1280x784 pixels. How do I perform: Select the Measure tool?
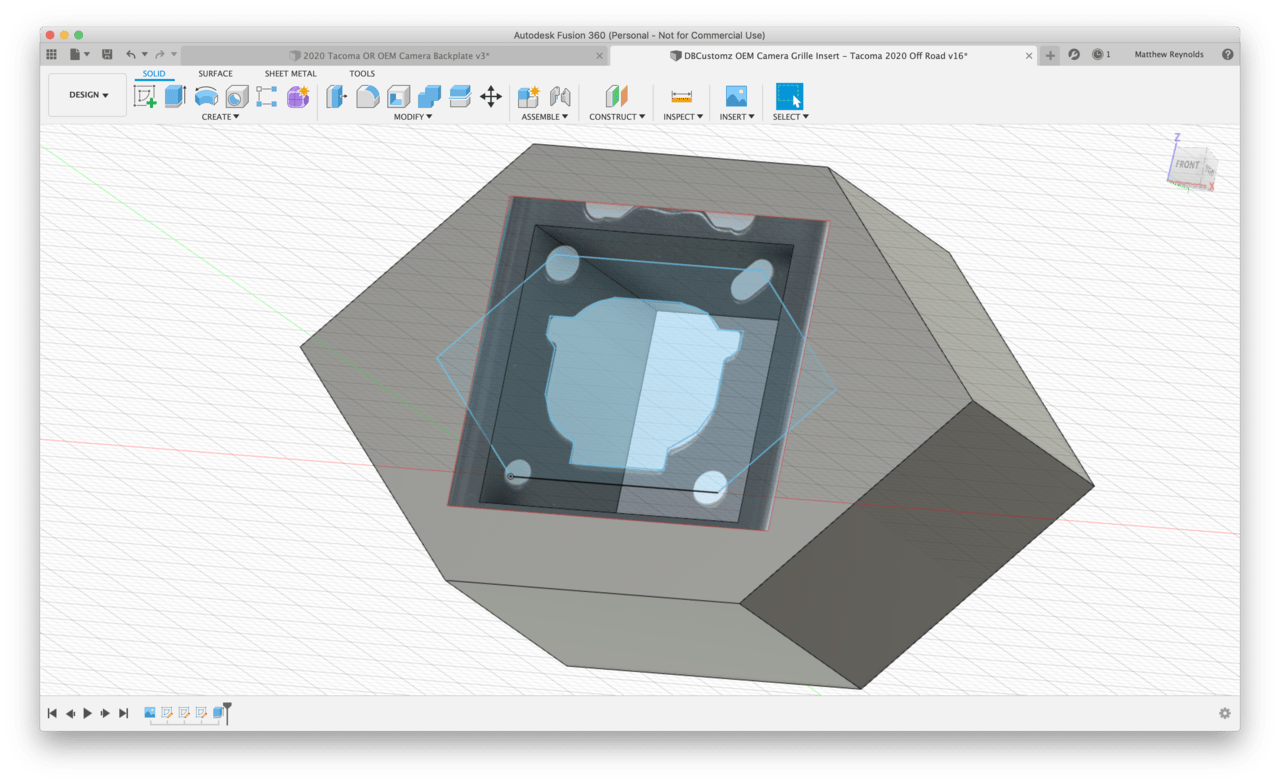pyautogui.click(x=682, y=96)
